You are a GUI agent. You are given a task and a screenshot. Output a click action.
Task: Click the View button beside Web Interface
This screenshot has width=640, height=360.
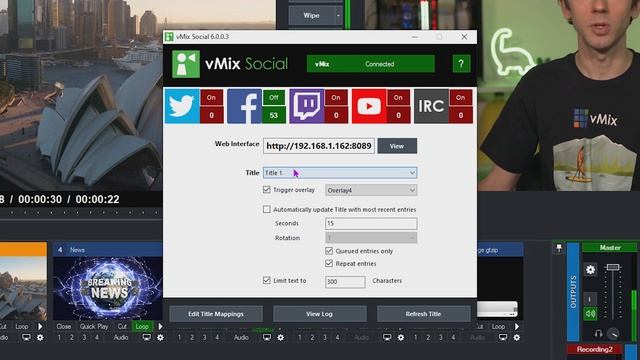pyautogui.click(x=397, y=146)
